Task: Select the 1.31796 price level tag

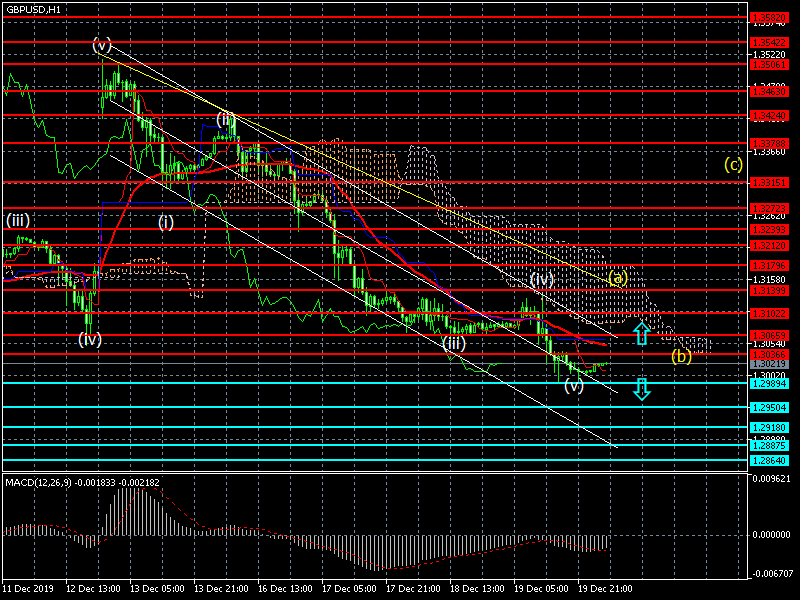Action: pyautogui.click(x=769, y=265)
